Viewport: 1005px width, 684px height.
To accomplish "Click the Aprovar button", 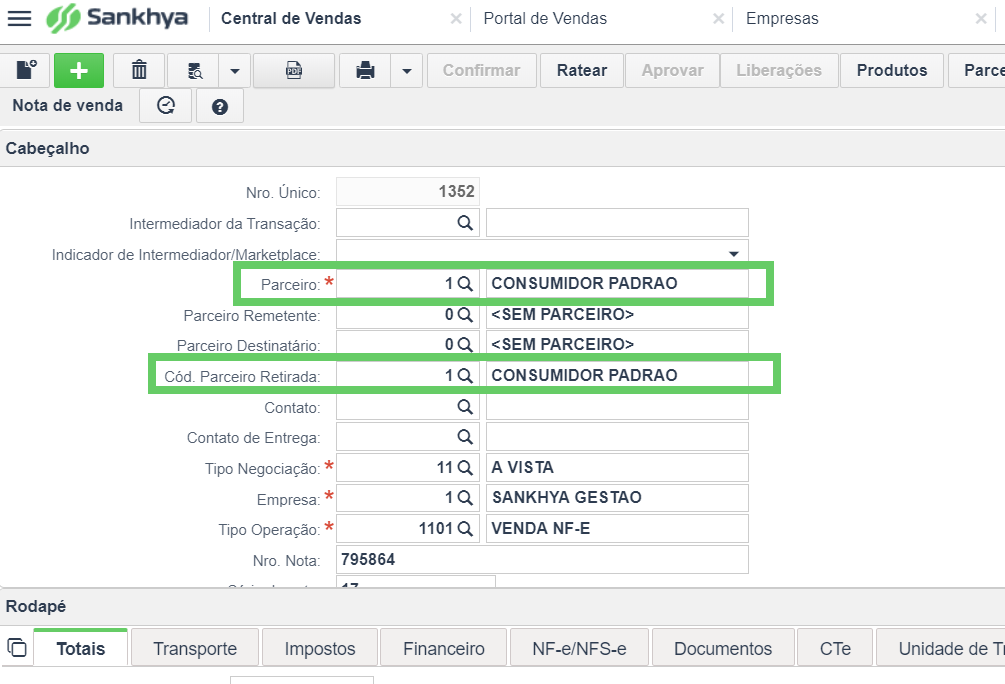I will pyautogui.click(x=672, y=70).
